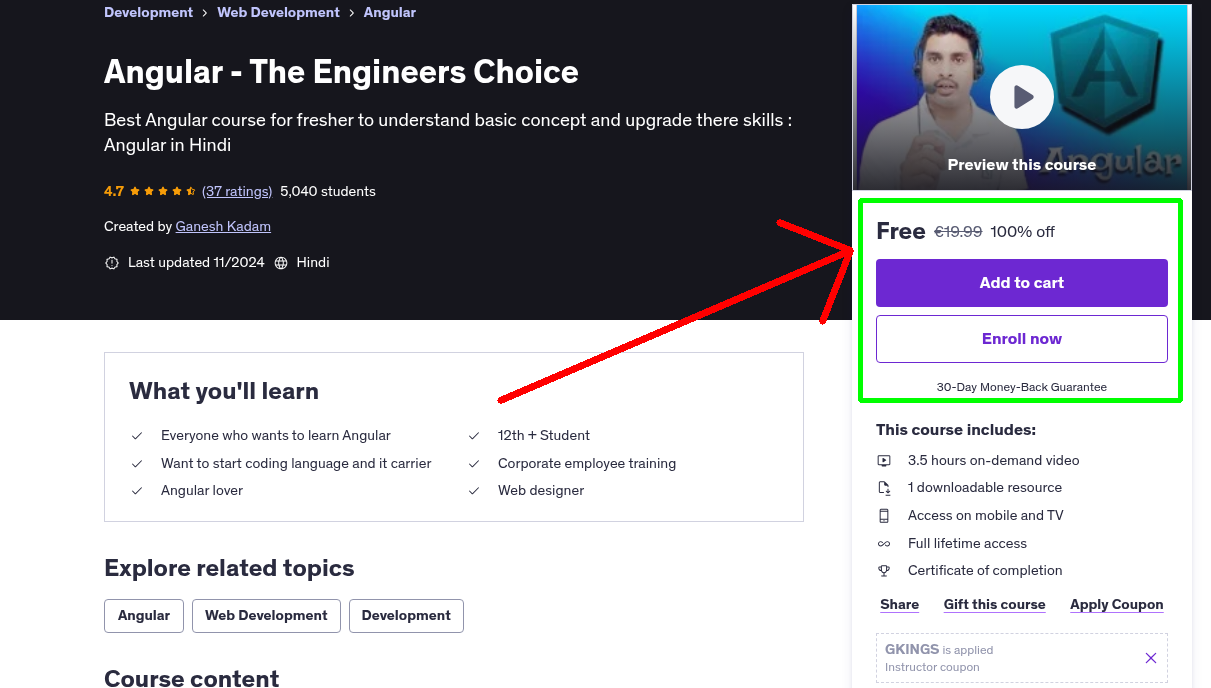The height and width of the screenshot is (688, 1211).
Task: Select the Angular related topic chip
Action: tap(144, 616)
